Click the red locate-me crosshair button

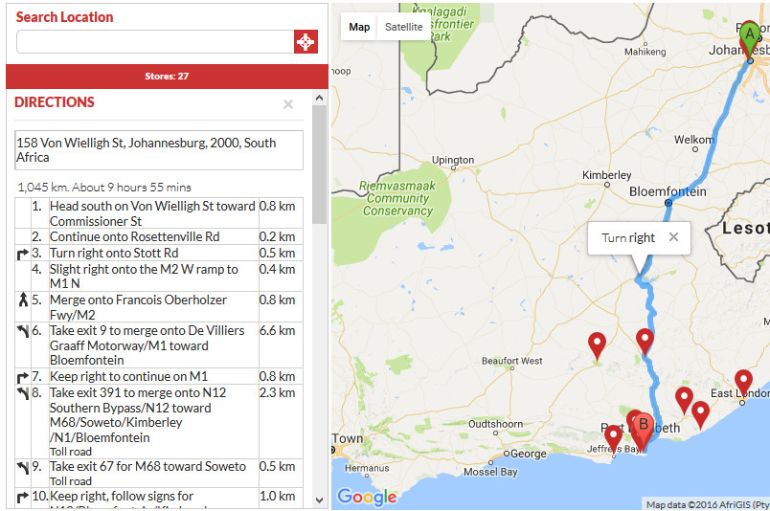[x=305, y=42]
